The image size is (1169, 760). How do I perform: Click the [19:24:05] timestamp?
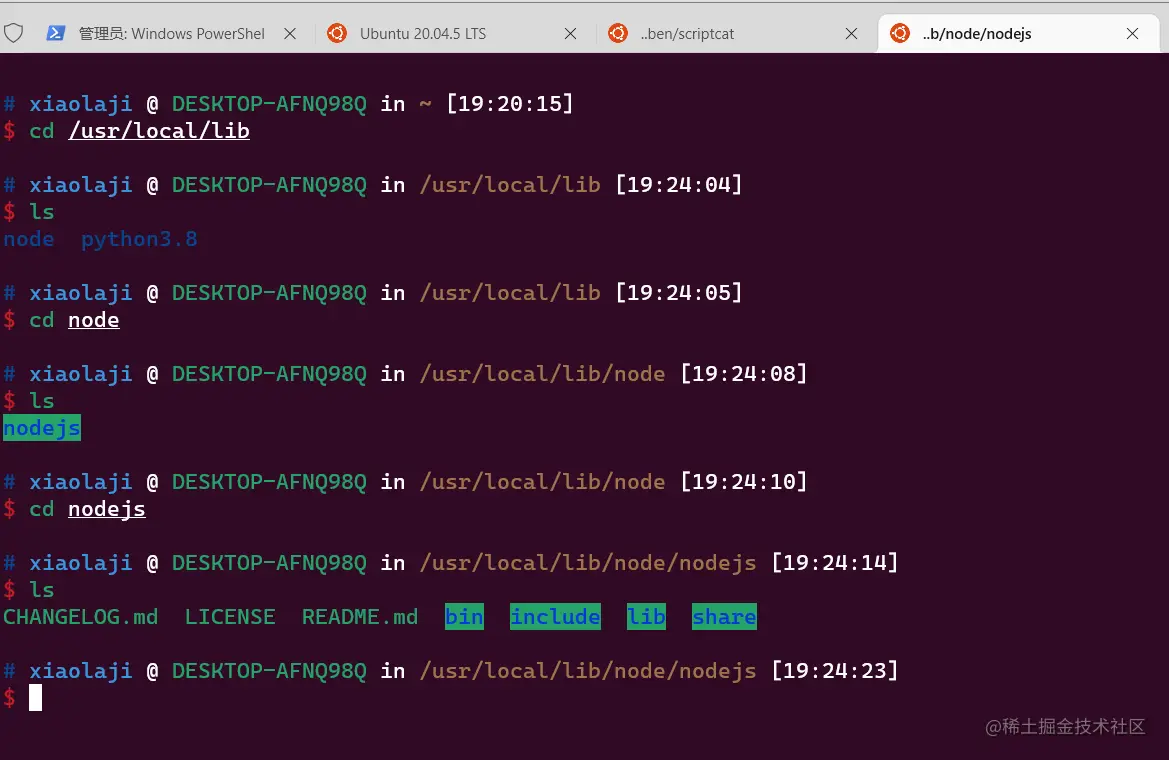point(679,292)
